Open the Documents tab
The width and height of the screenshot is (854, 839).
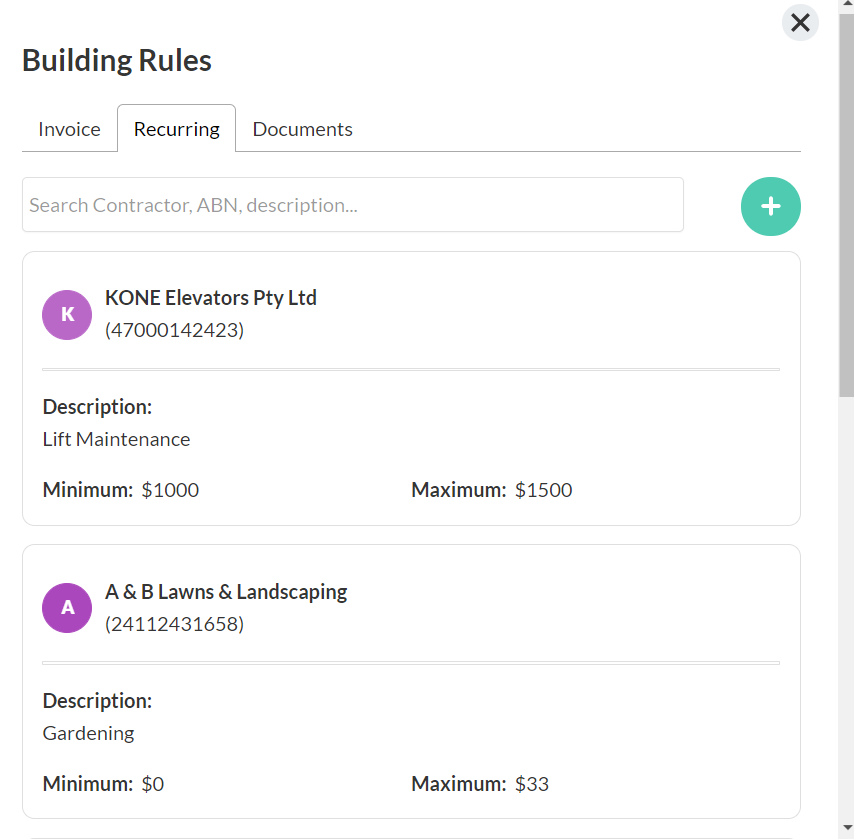(302, 129)
